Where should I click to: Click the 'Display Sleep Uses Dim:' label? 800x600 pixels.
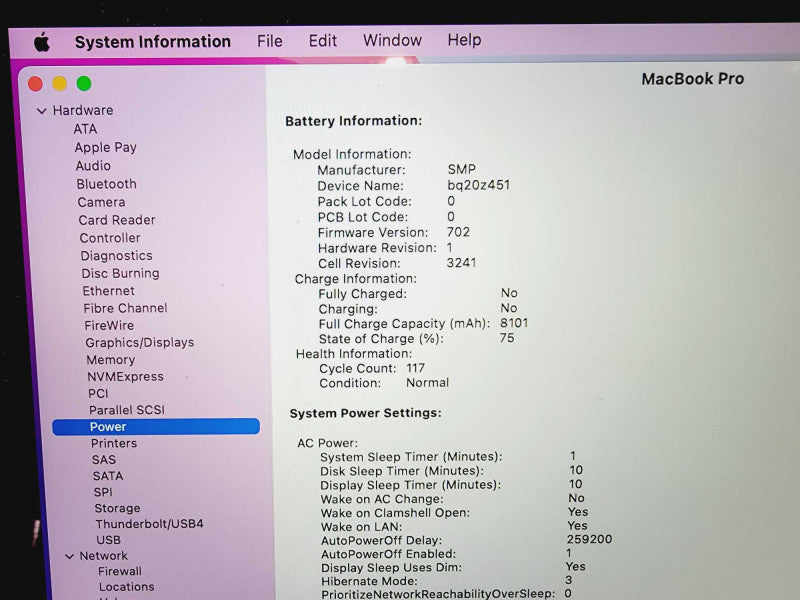(x=391, y=567)
